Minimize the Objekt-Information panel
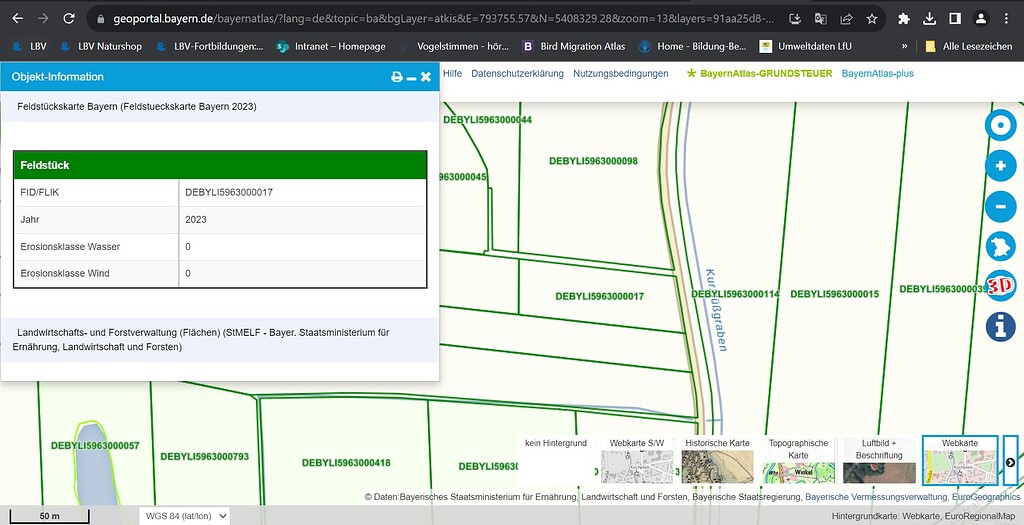Screen dimensions: 1024x525 (x=411, y=77)
